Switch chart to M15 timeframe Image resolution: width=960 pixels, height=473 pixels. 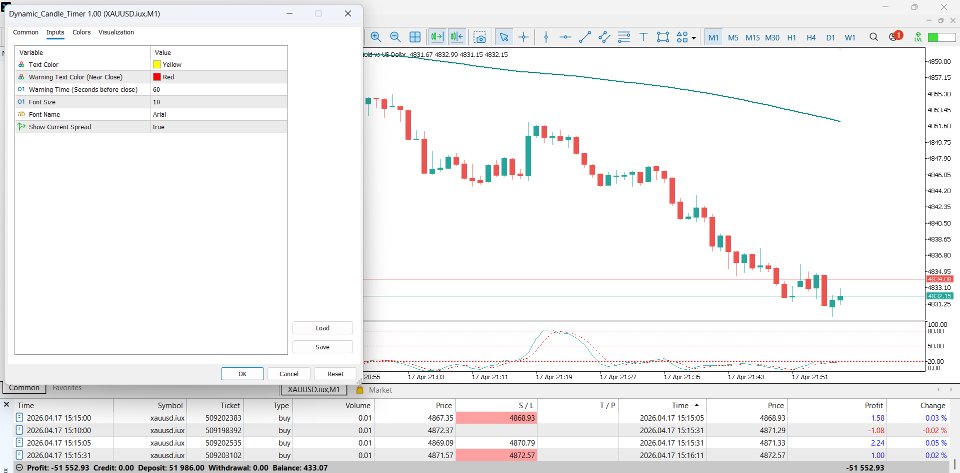(752, 37)
